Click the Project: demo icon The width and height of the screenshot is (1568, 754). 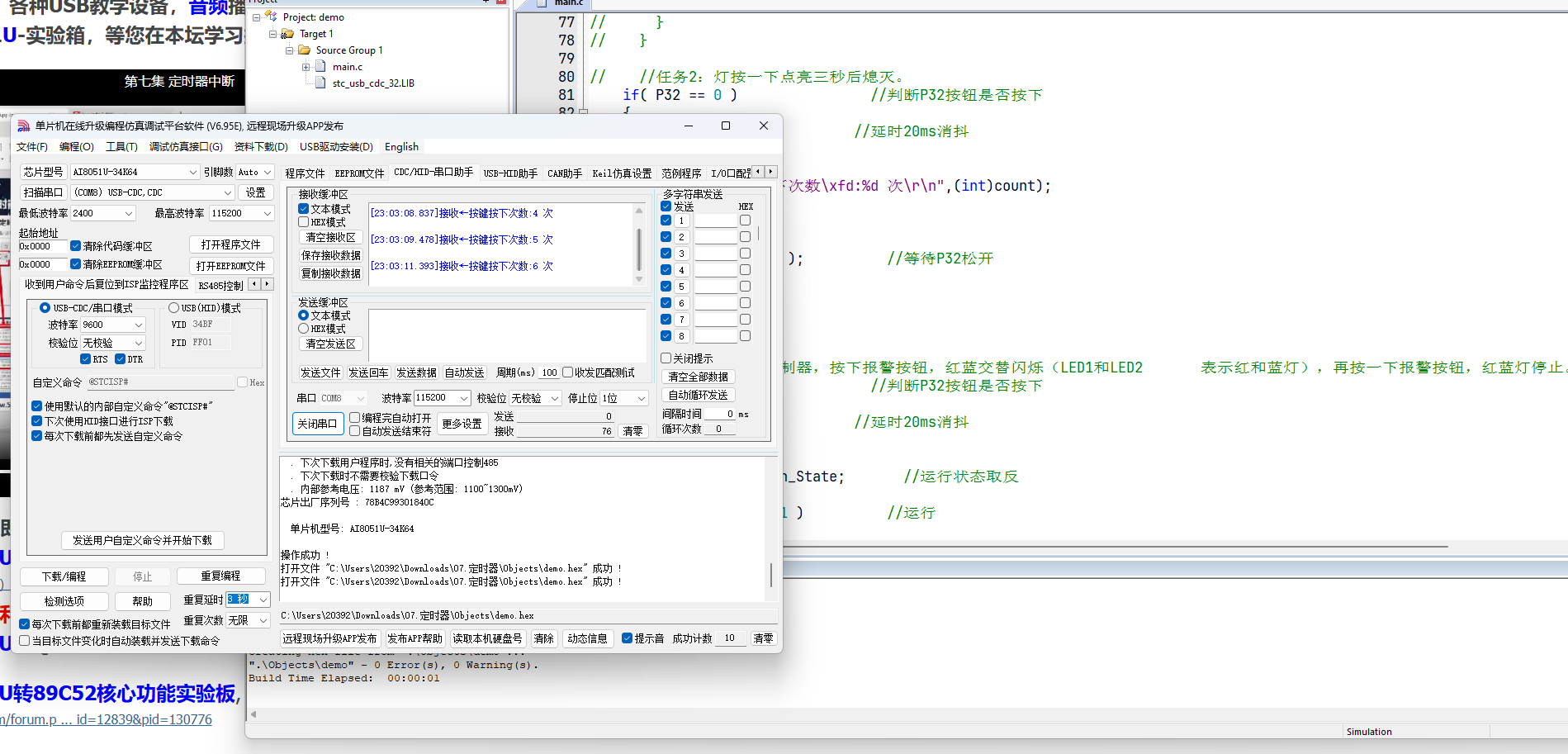click(x=271, y=17)
